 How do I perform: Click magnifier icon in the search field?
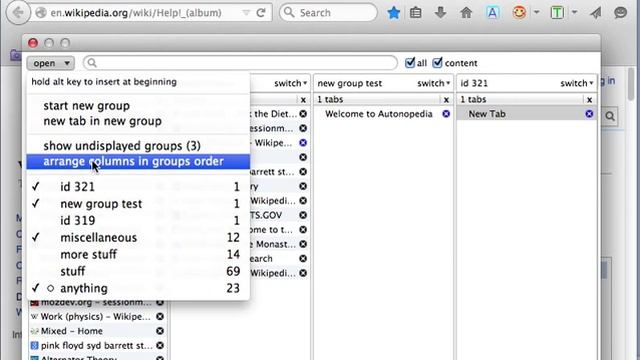[x=92, y=63]
